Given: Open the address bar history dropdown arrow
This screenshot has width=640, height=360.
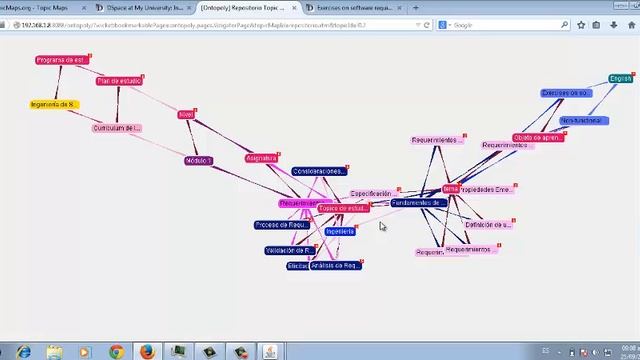Looking at the screenshot, I should coord(418,25).
